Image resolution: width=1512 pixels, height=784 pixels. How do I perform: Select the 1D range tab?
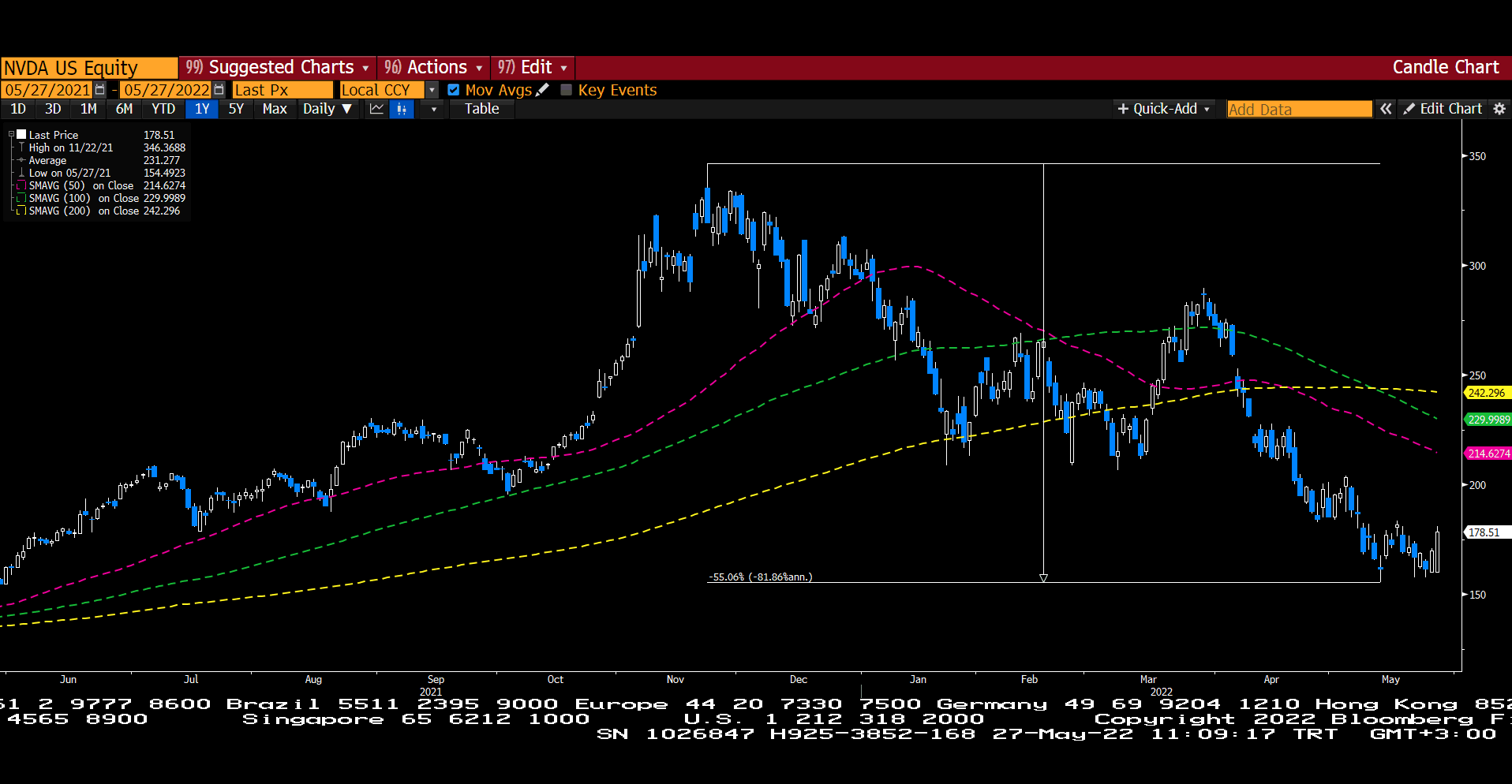pos(18,109)
